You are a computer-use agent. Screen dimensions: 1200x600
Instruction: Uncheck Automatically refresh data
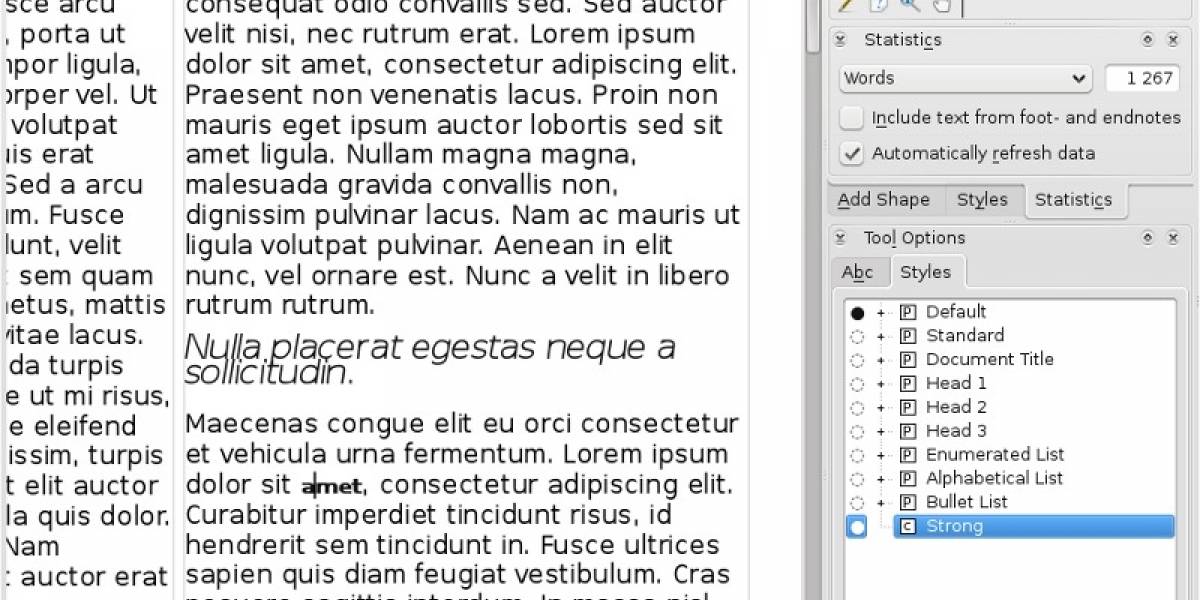[x=852, y=154]
